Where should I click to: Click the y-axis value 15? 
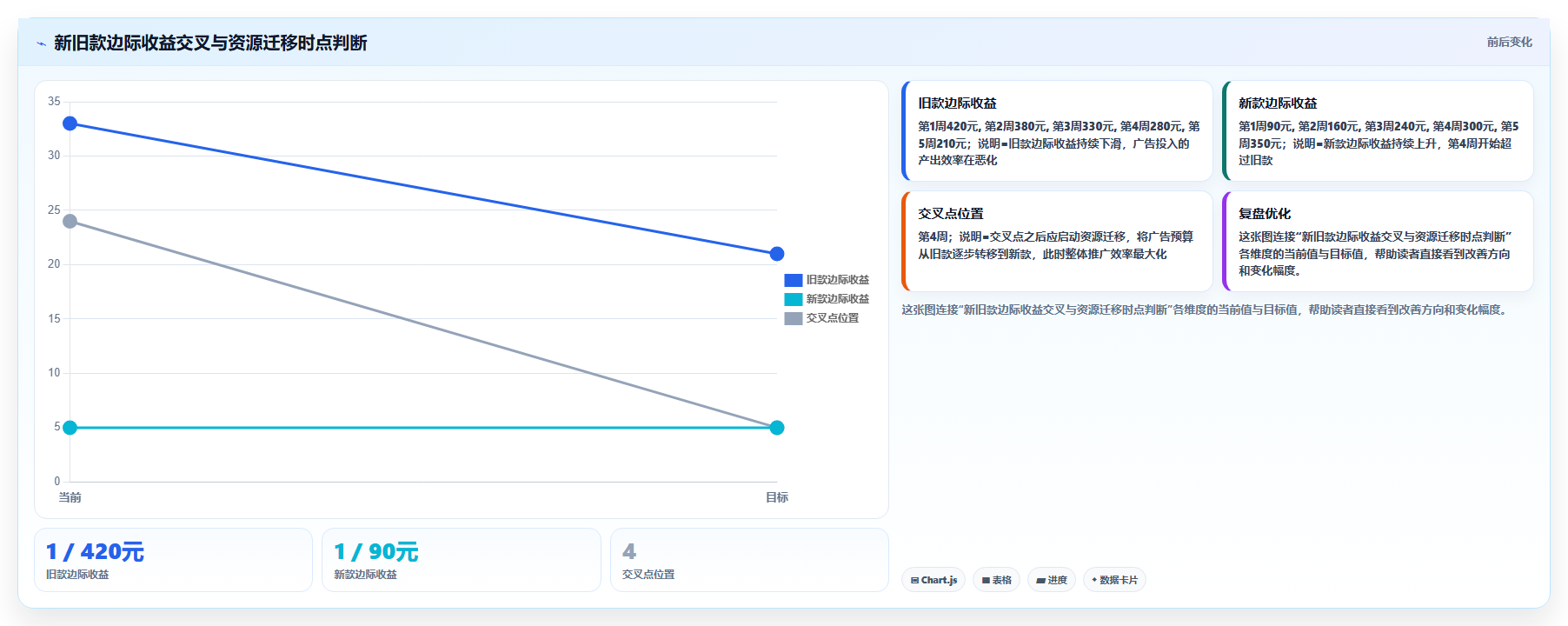[54, 319]
